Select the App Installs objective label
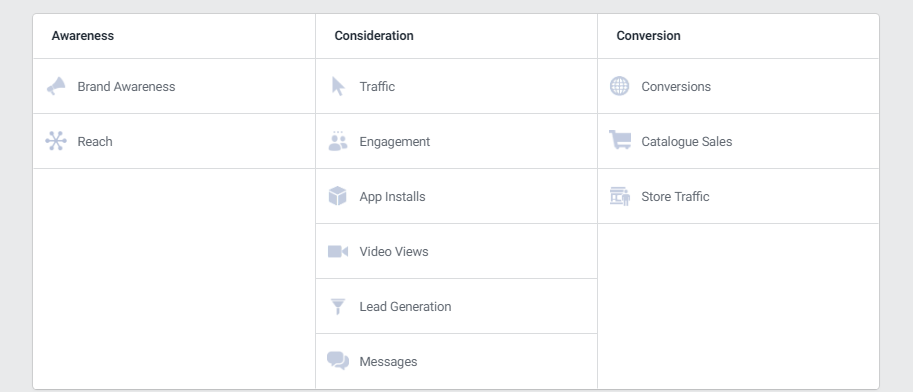 392,197
